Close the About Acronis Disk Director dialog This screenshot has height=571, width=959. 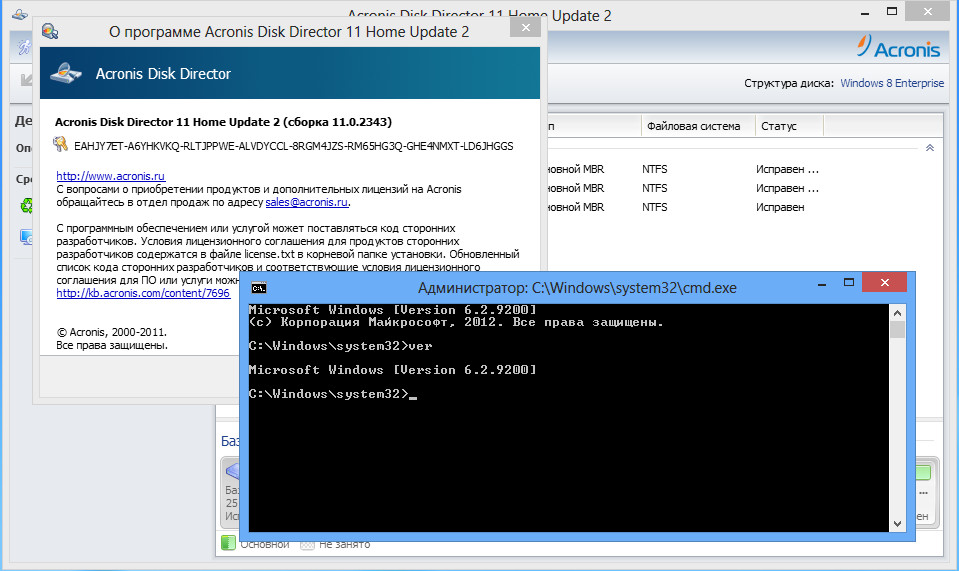(x=521, y=31)
